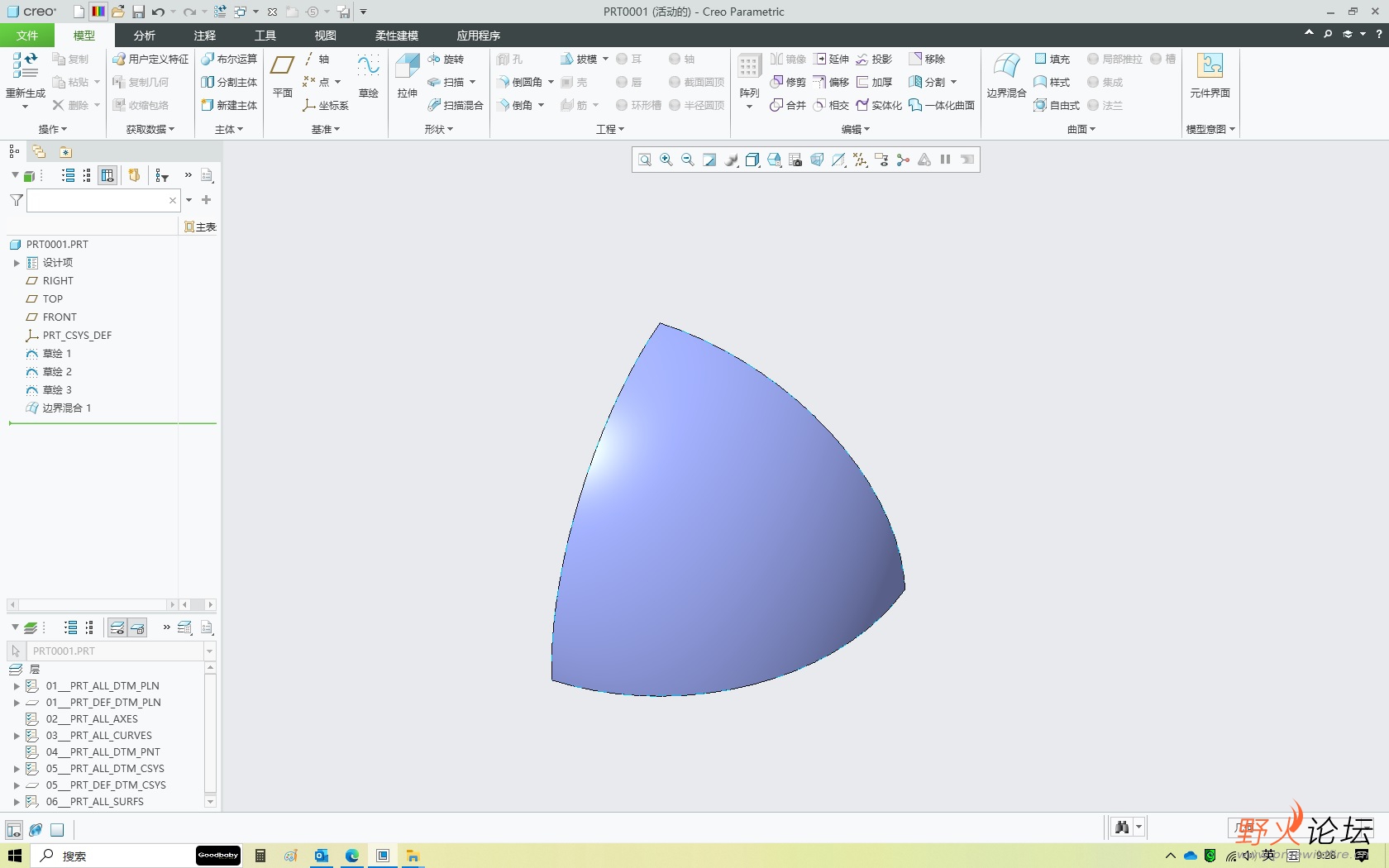This screenshot has width=1389, height=868.
Task: Click the 样式 (Style) surface tool
Action: pyautogui.click(x=1052, y=83)
